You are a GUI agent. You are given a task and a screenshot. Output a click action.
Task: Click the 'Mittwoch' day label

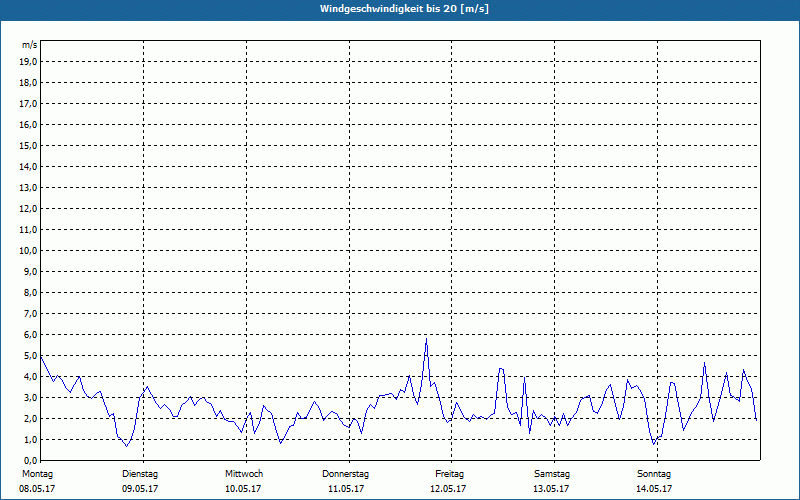tap(244, 474)
